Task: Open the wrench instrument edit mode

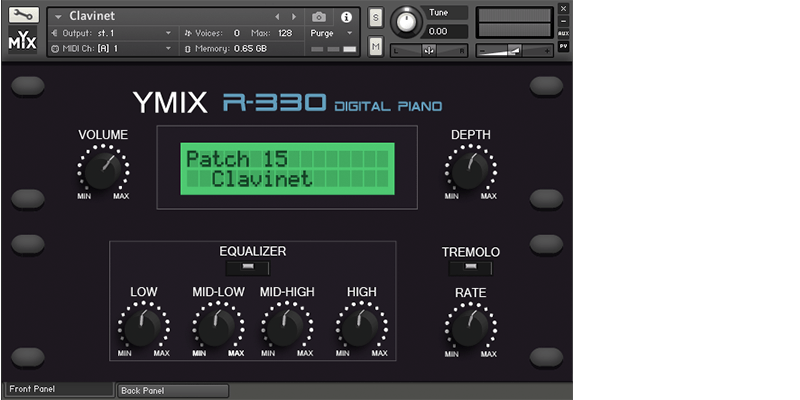Action: (x=23, y=15)
